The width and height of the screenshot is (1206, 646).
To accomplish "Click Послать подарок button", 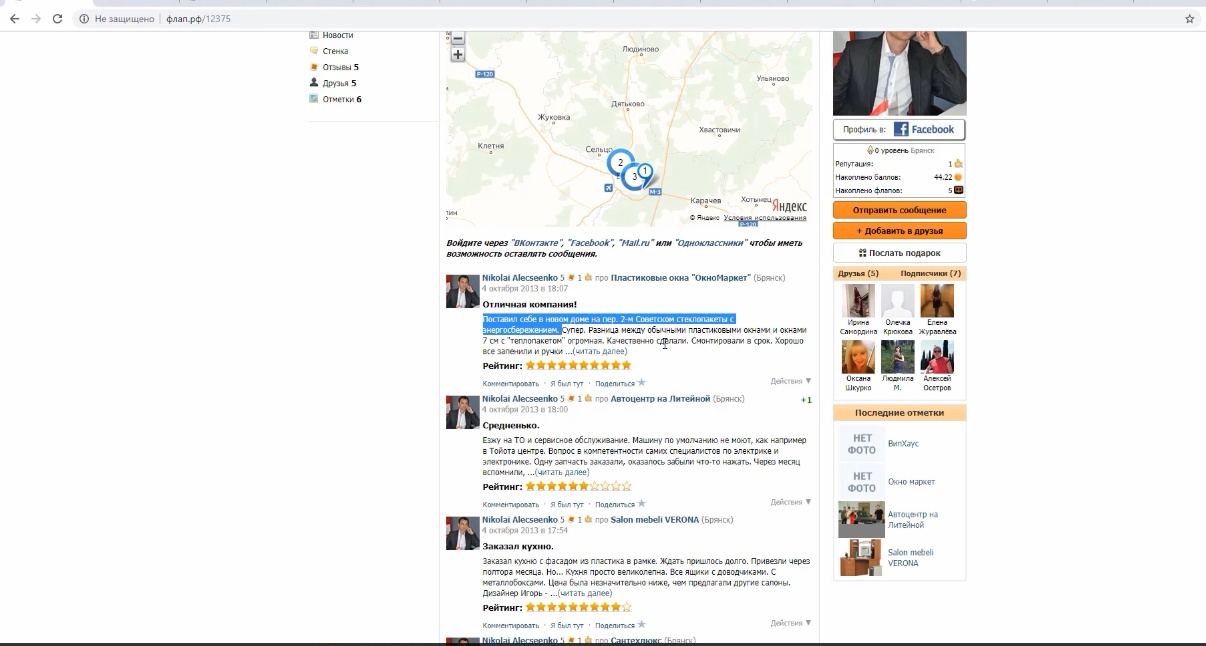I will pyautogui.click(x=899, y=253).
